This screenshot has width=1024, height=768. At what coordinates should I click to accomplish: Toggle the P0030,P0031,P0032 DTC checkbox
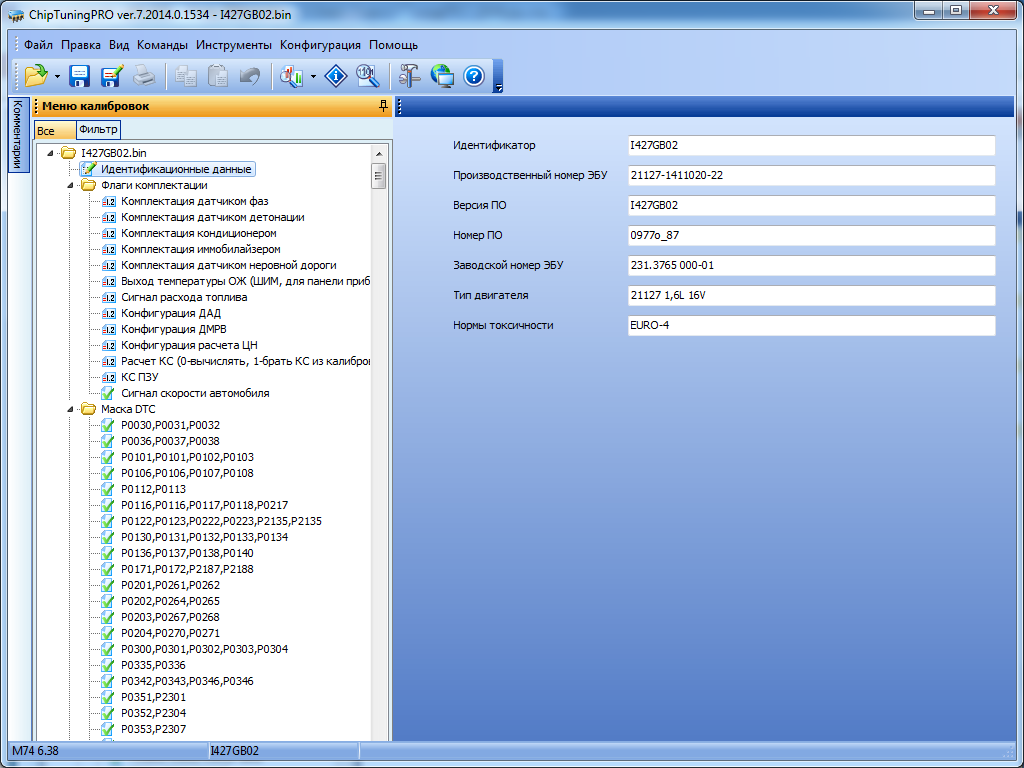[108, 425]
